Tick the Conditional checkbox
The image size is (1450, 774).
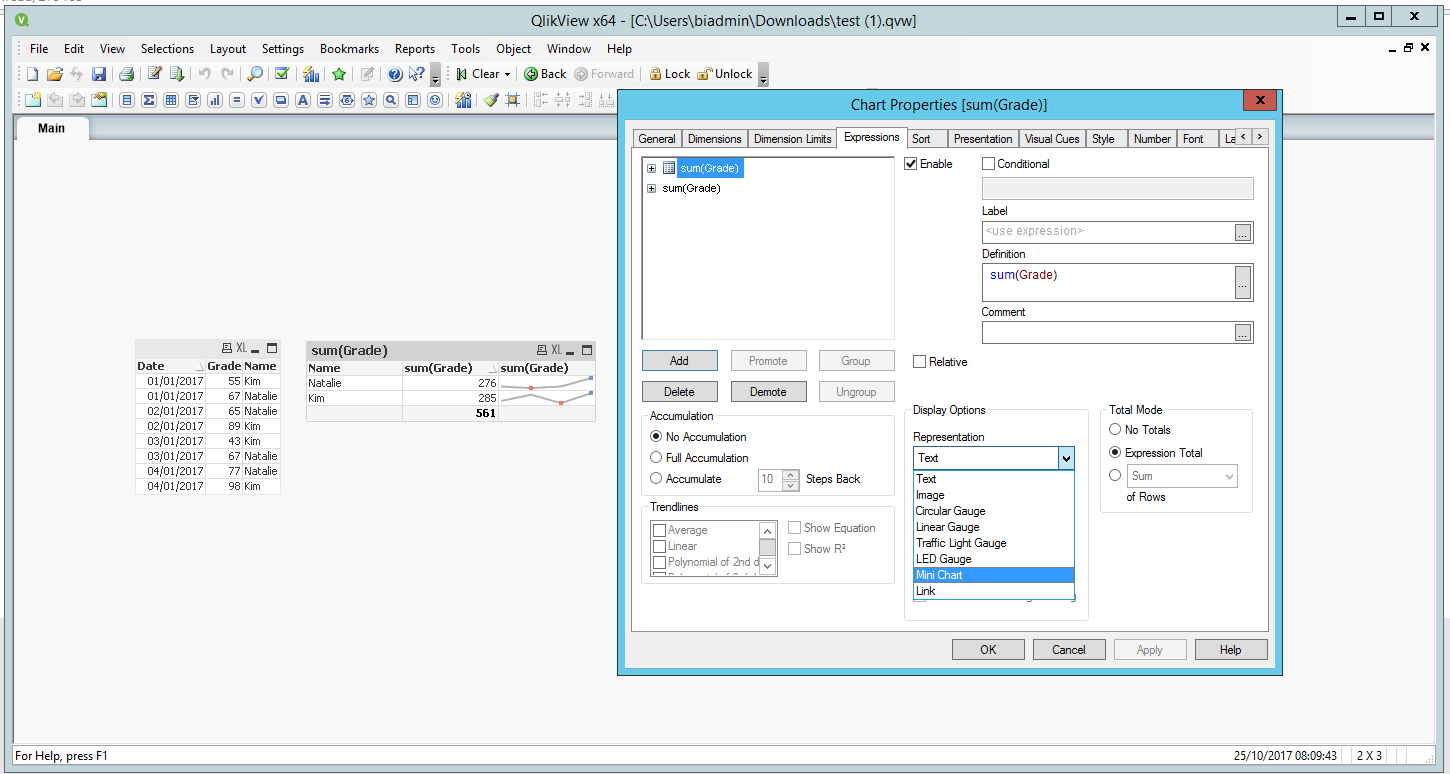pyautogui.click(x=989, y=164)
